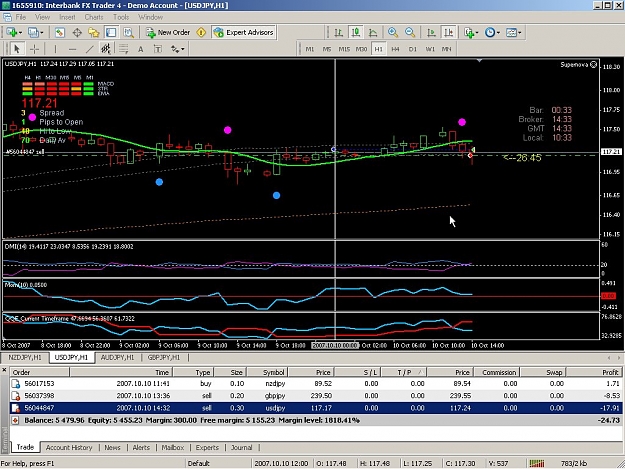Switch to Line Chart display
Image resolution: width=625 pixels, height=469 pixels.
373,33
